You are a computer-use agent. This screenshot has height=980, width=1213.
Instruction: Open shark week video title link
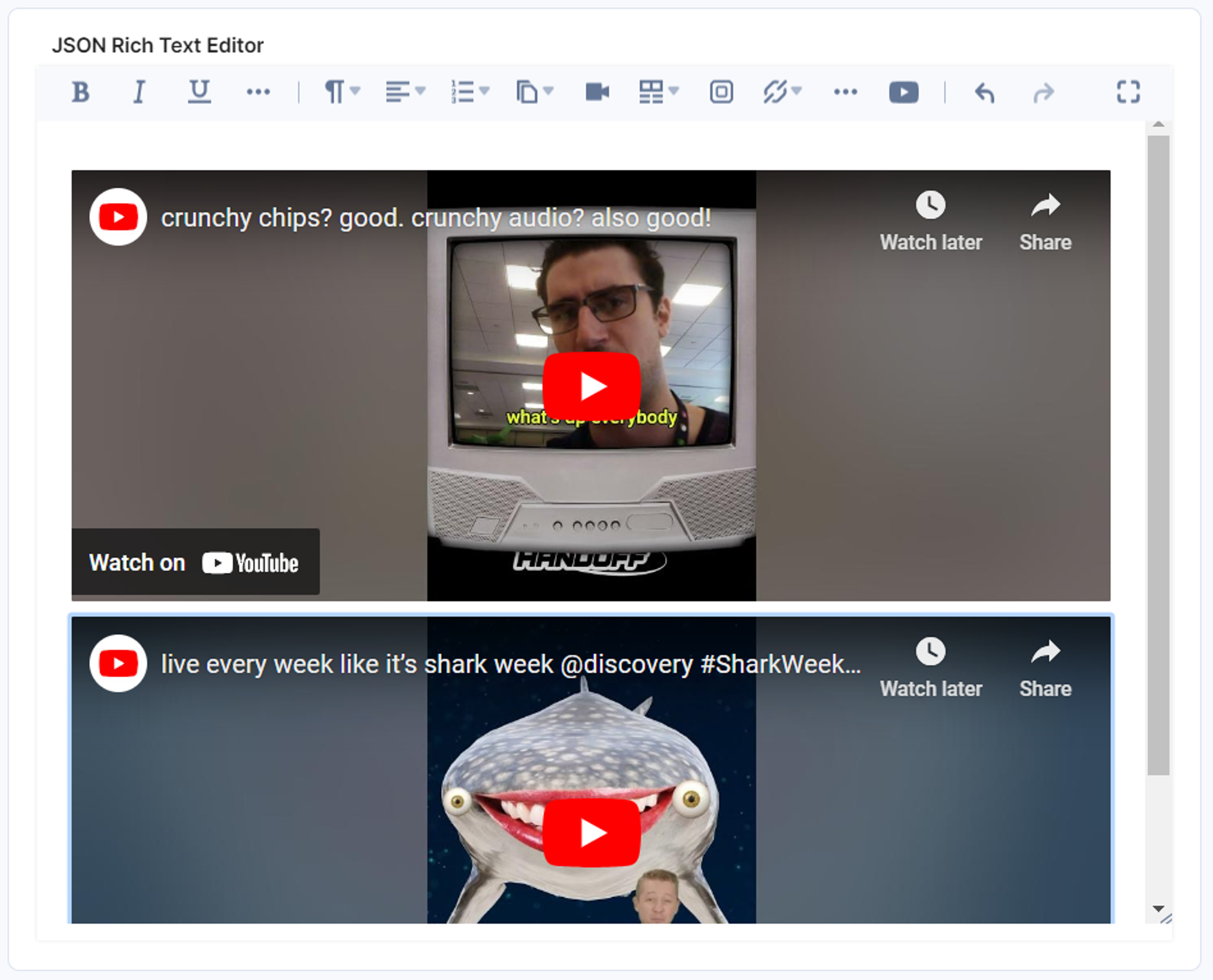pyautogui.click(x=511, y=664)
